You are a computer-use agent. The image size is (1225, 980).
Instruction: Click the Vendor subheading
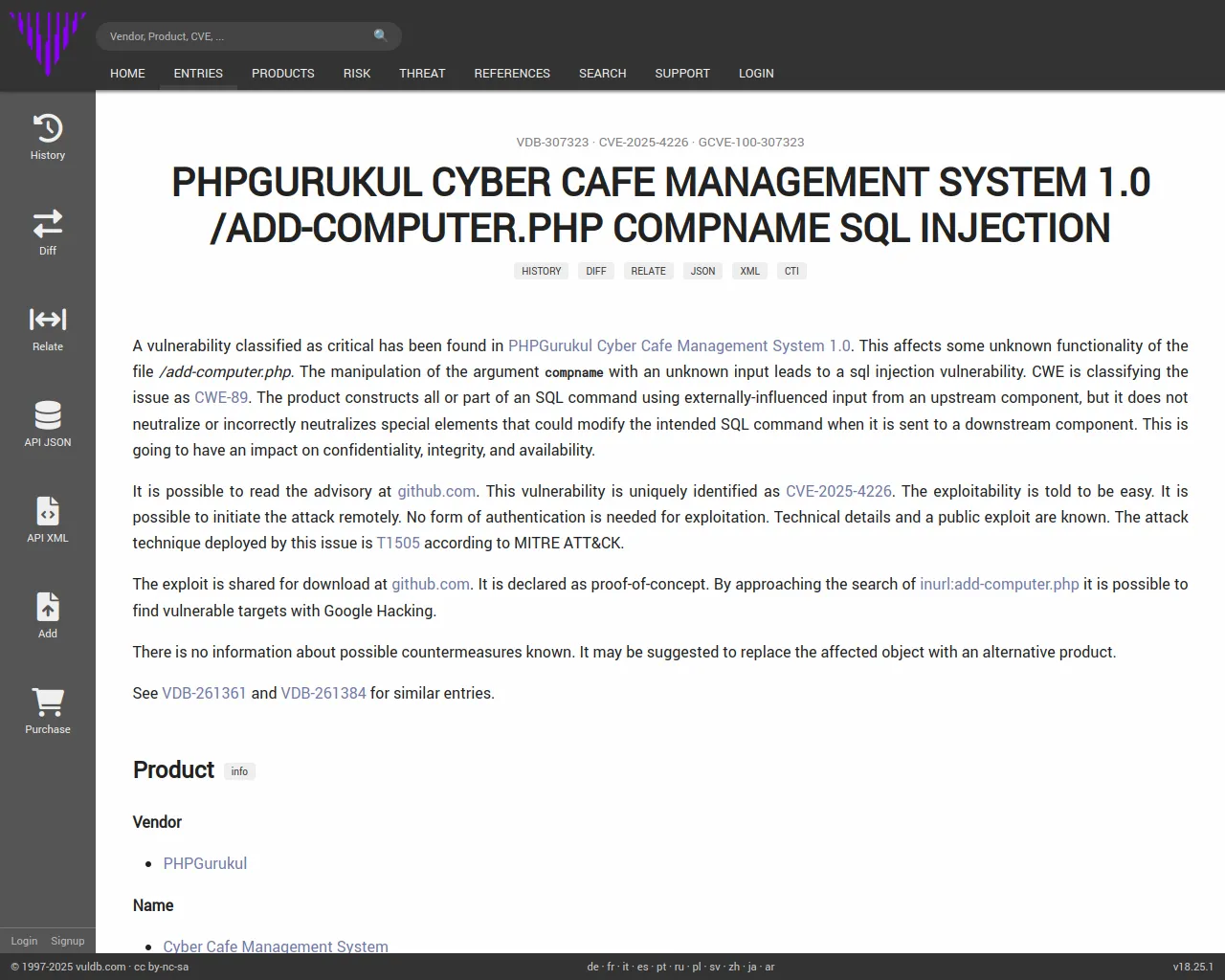pyautogui.click(x=157, y=822)
